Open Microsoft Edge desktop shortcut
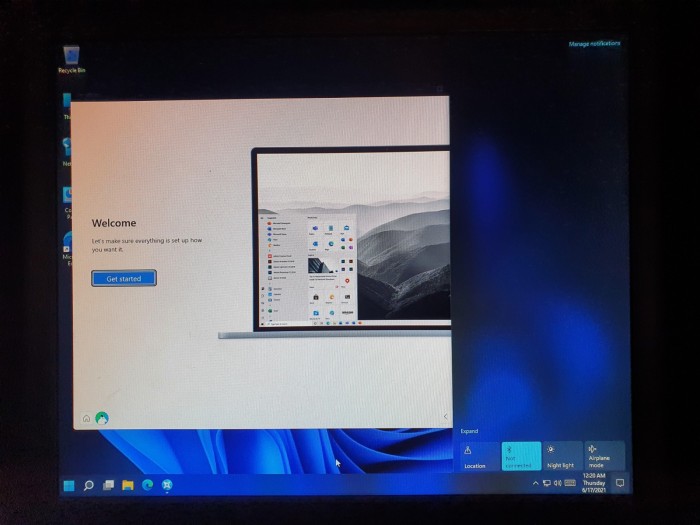The width and height of the screenshot is (700, 525). point(67,248)
